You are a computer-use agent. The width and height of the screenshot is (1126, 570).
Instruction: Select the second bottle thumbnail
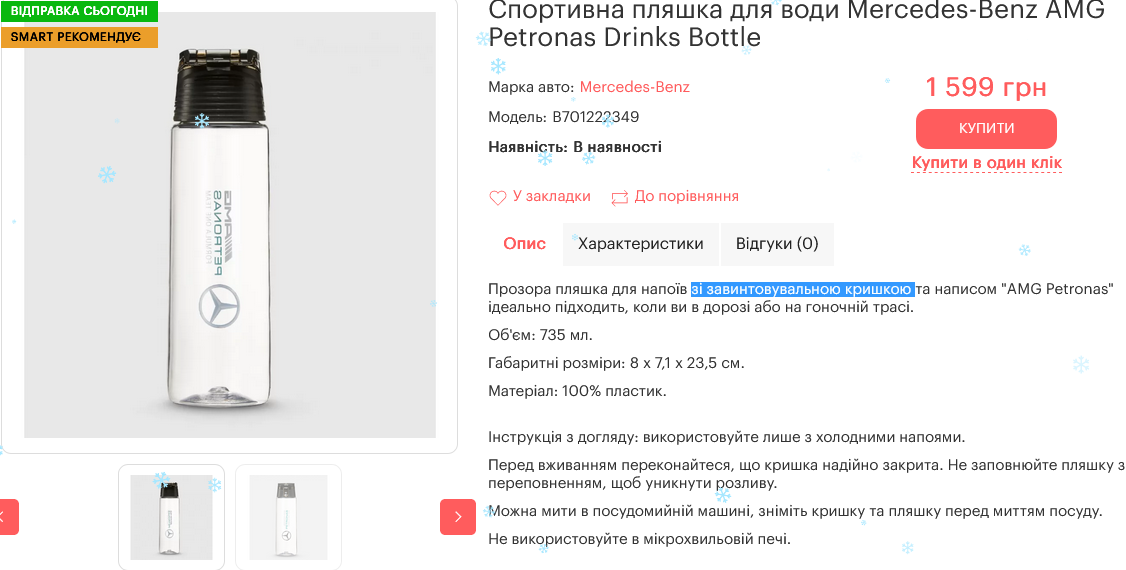coord(288,517)
